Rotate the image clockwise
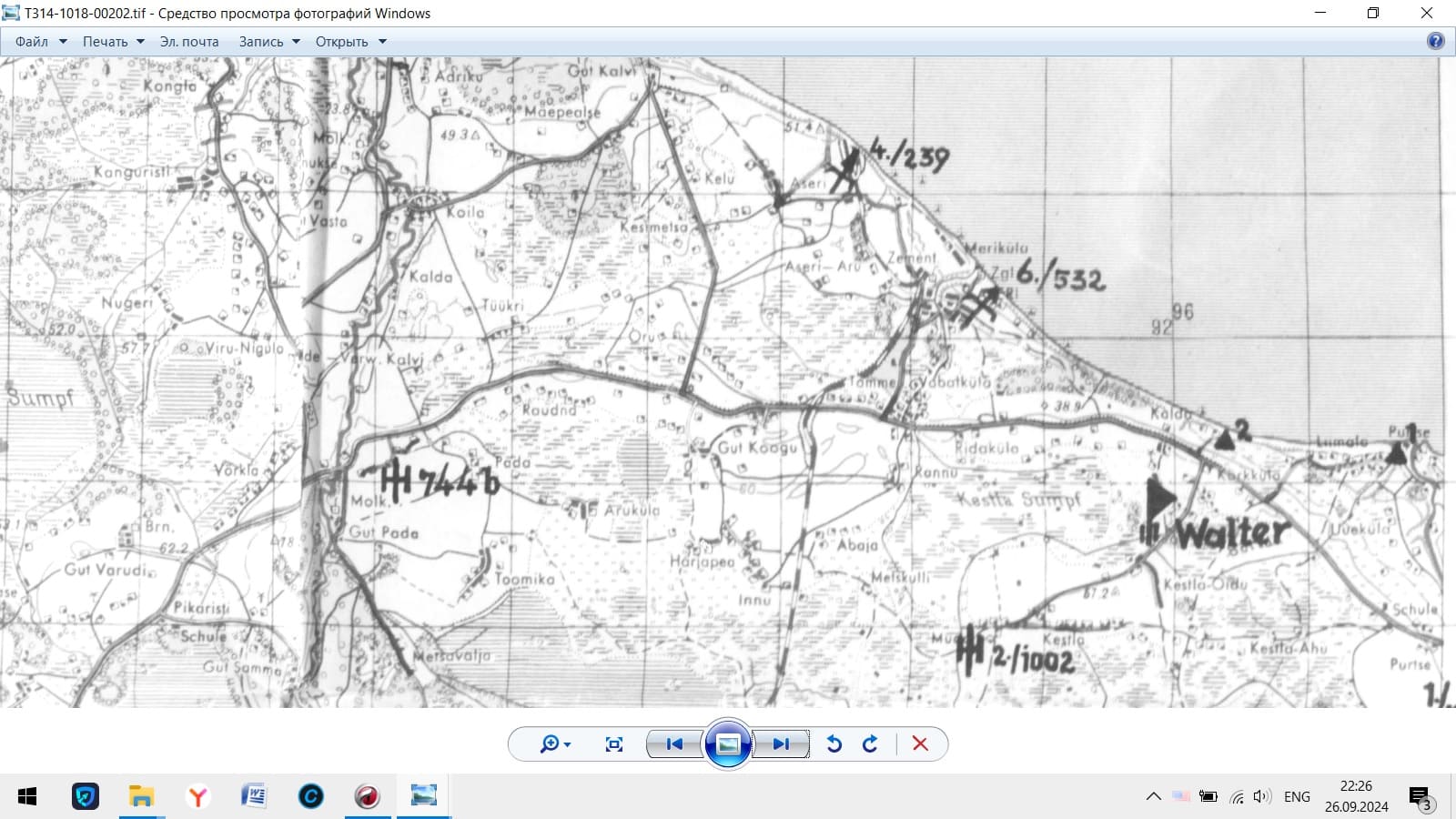Viewport: 1456px width, 819px height. pyautogui.click(x=870, y=744)
